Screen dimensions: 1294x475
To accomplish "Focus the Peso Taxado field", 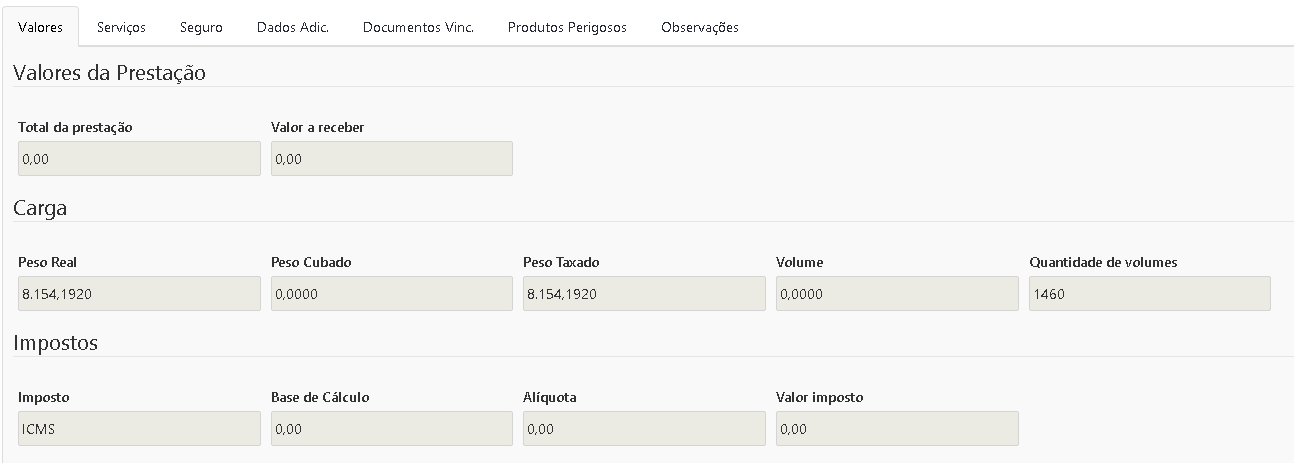I will (x=644, y=294).
